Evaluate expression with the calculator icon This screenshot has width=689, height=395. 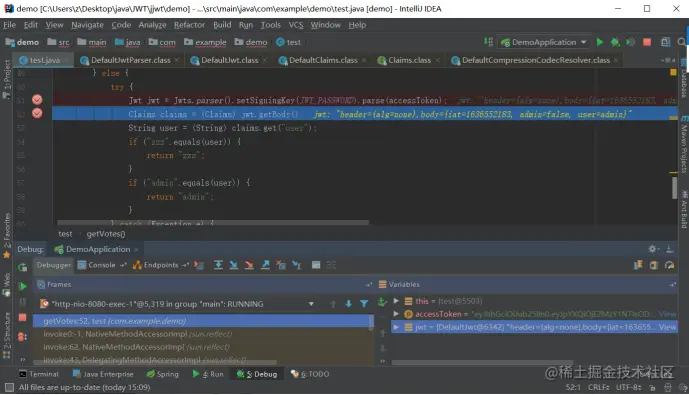315,265
